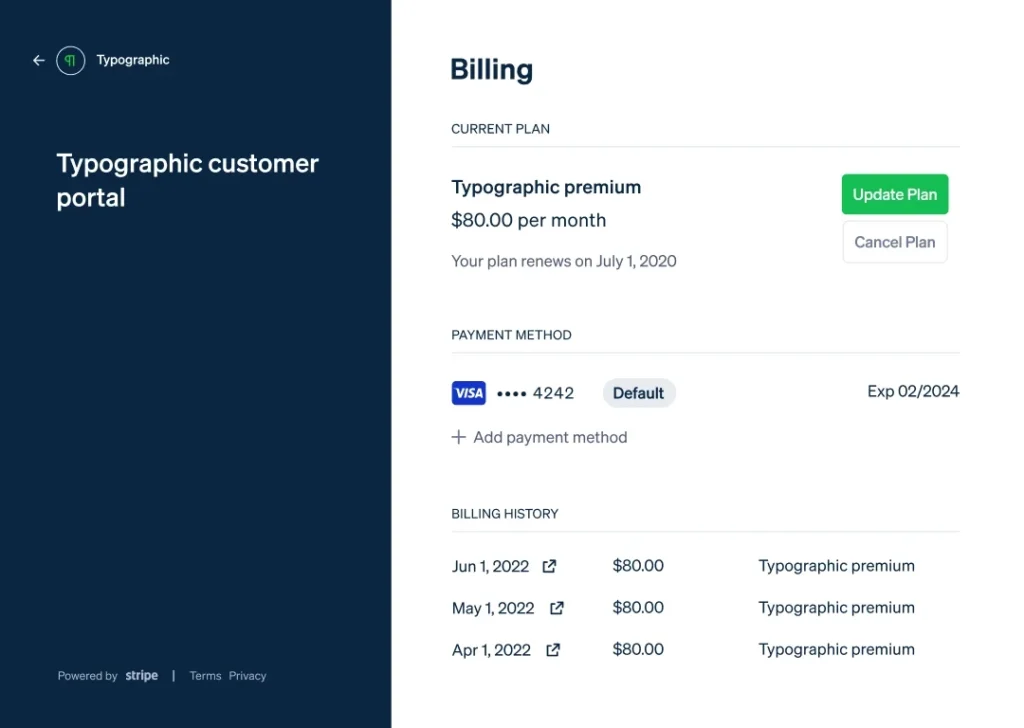This screenshot has height=728, width=1024.
Task: Select the Typographic premium plan row
Action: pyautogui.click(x=546, y=187)
